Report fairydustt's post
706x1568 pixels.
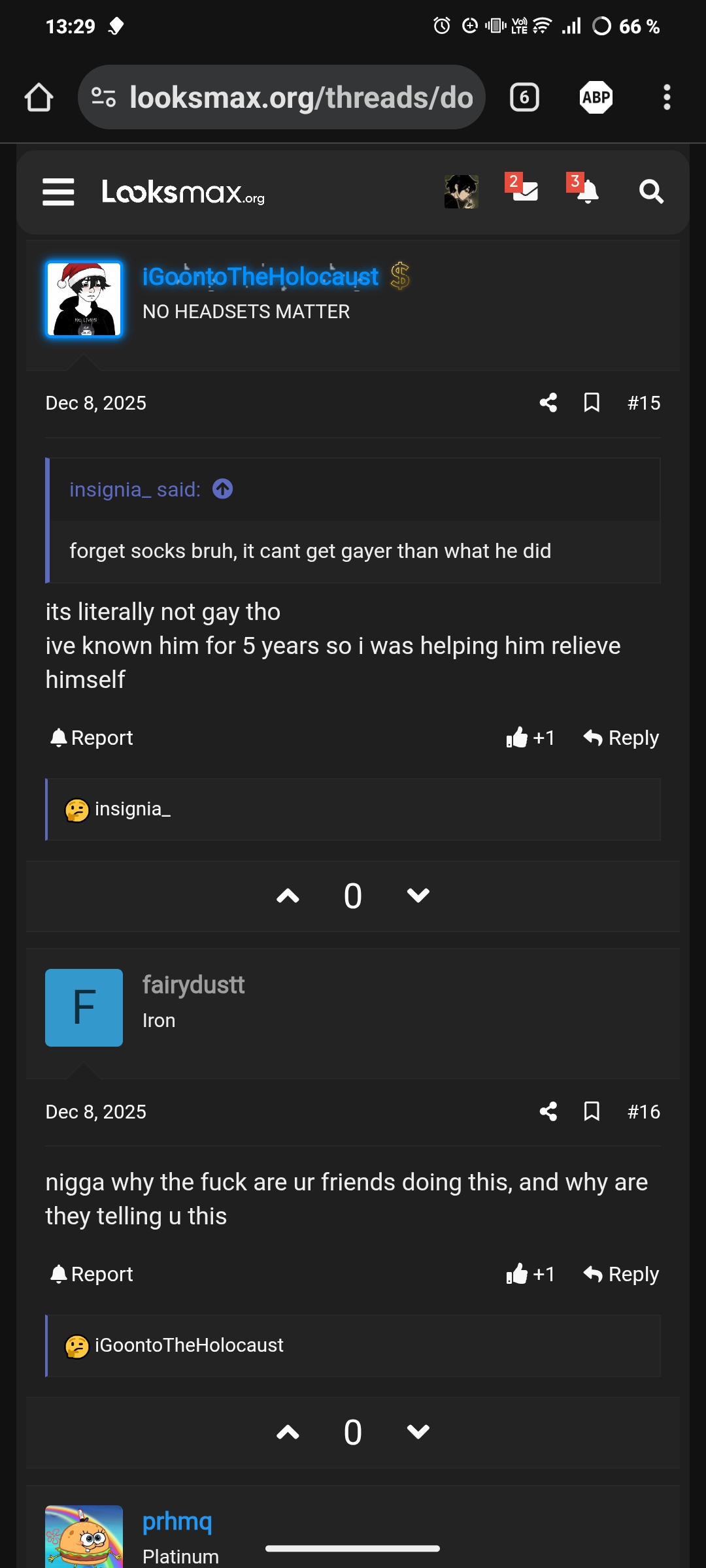tap(90, 1273)
